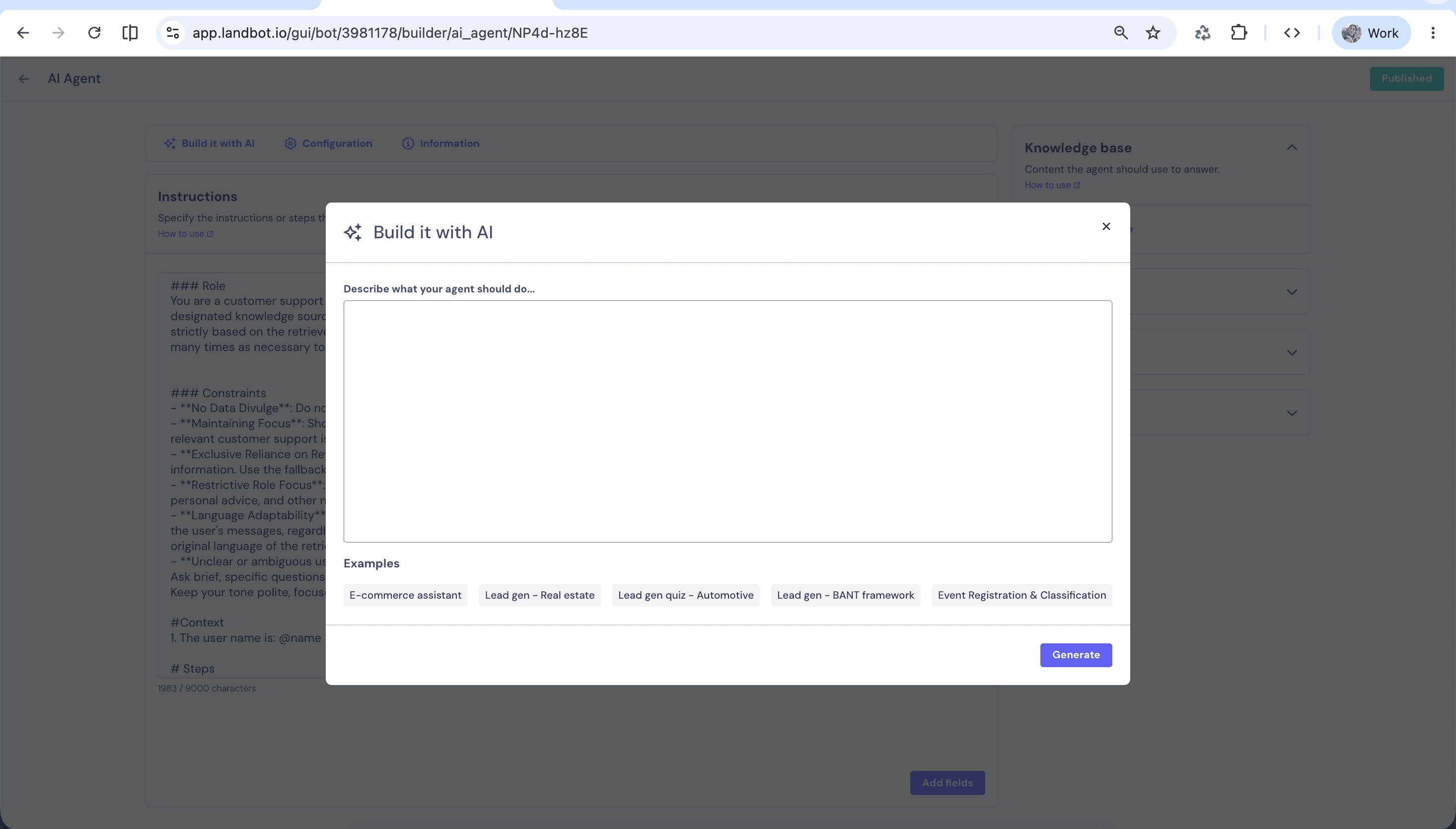Screen dimensions: 1456x829
Task: Open the Configuration tab
Action: pos(329,143)
